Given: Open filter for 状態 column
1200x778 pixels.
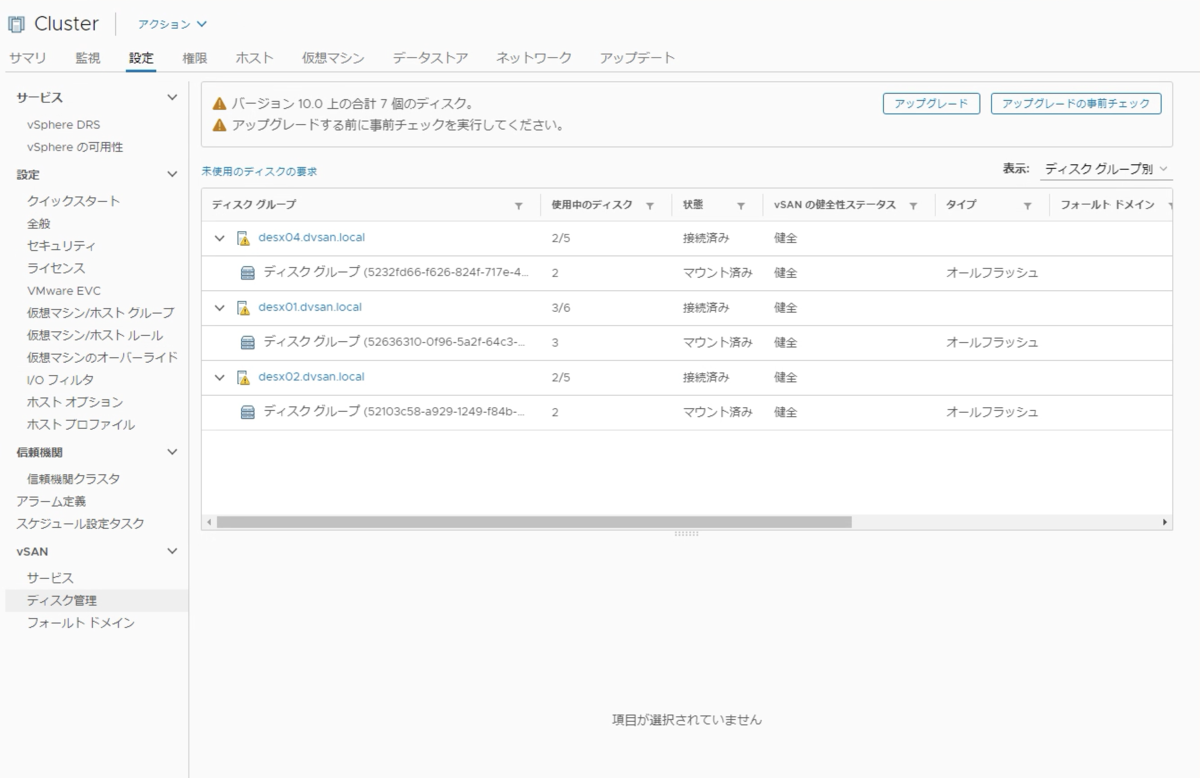Looking at the screenshot, I should coord(741,205).
